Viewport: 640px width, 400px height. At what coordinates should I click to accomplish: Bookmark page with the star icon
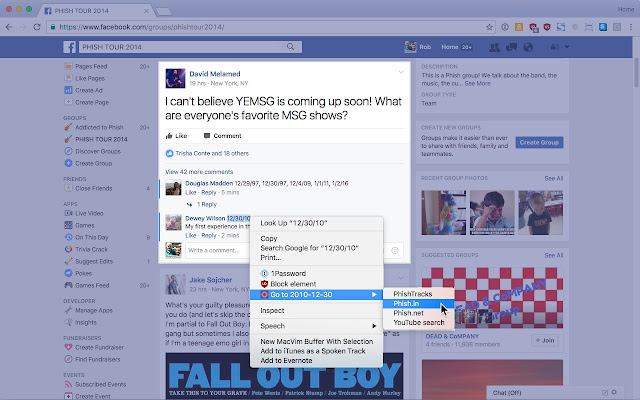click(489, 27)
